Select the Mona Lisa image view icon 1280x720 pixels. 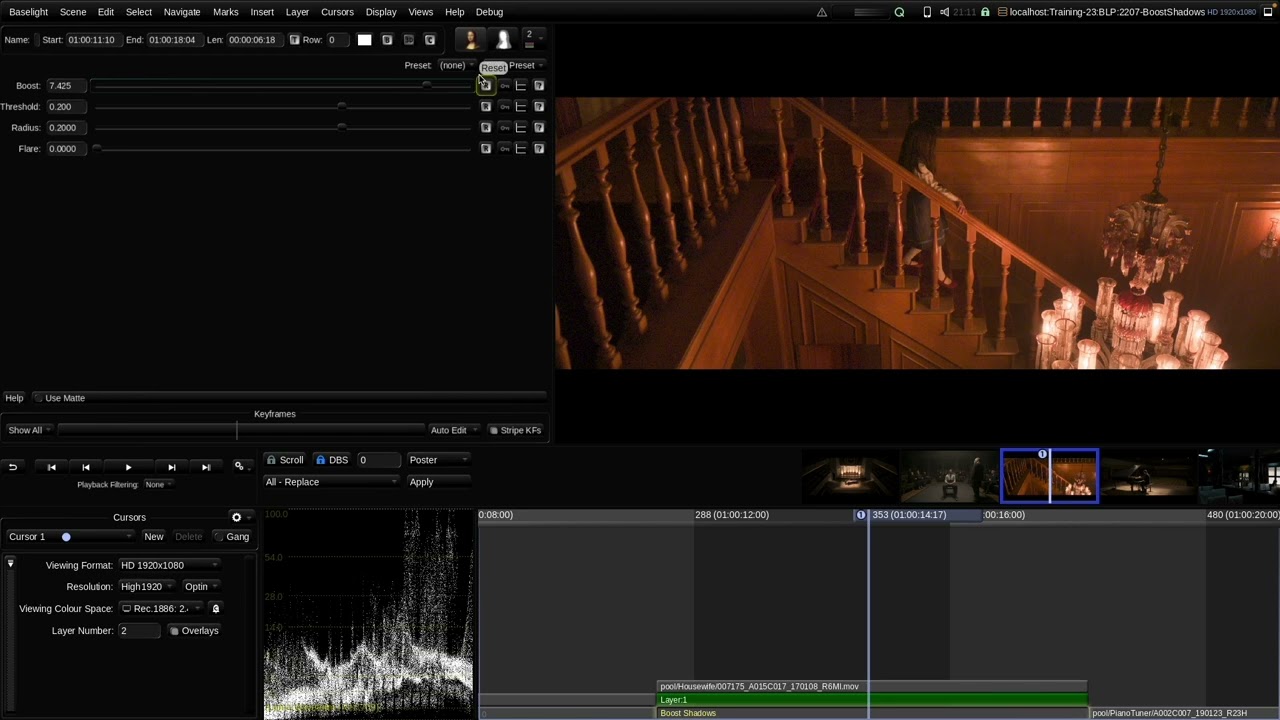point(471,40)
